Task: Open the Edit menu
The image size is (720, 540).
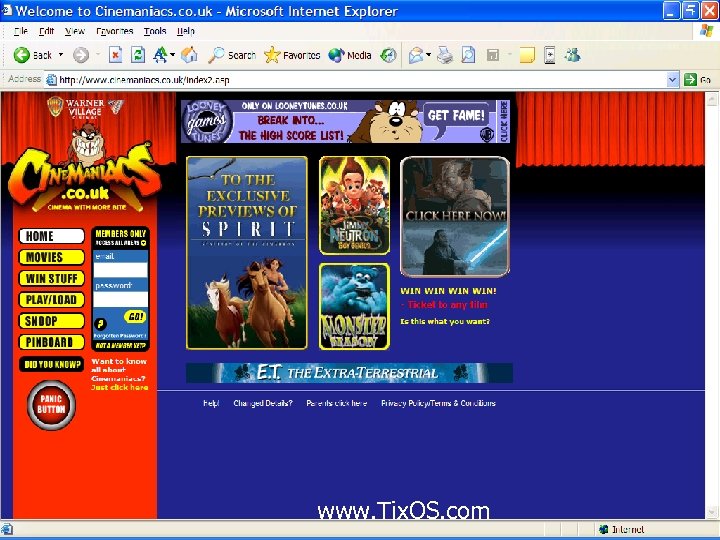Action: [46, 31]
